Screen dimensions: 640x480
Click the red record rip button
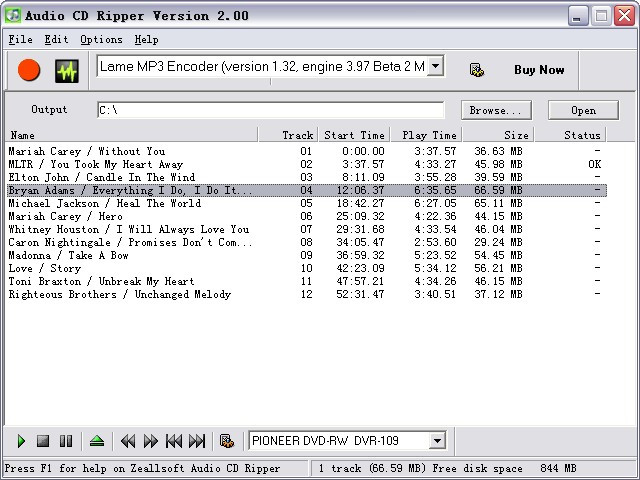tap(29, 70)
